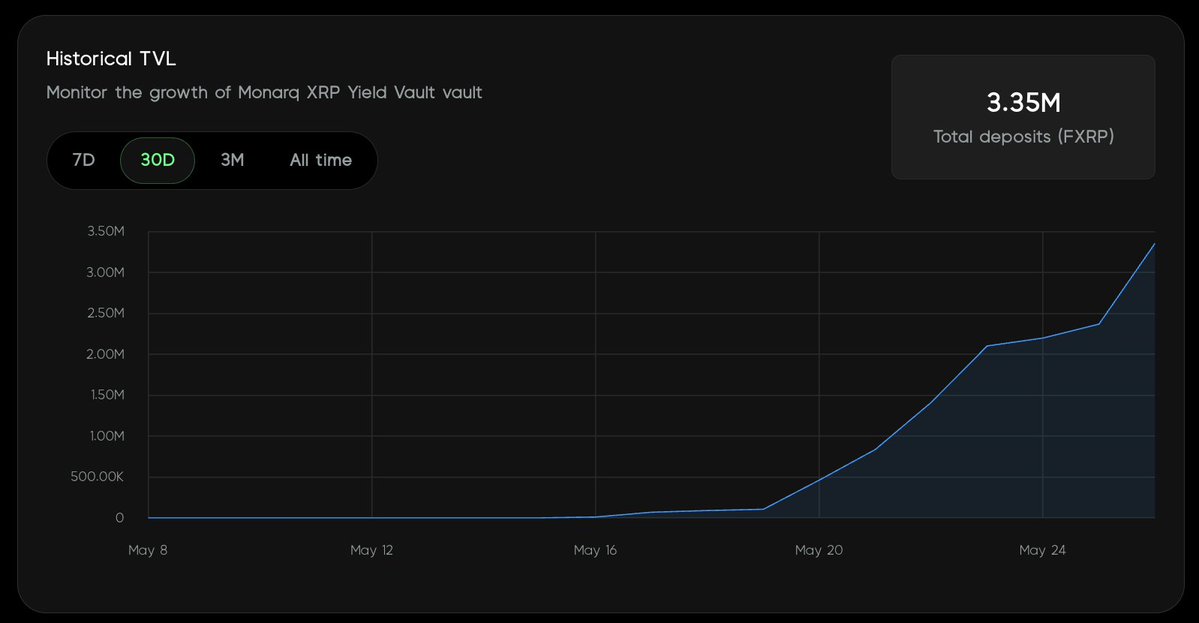Switch to the 3M time range

pos(232,161)
